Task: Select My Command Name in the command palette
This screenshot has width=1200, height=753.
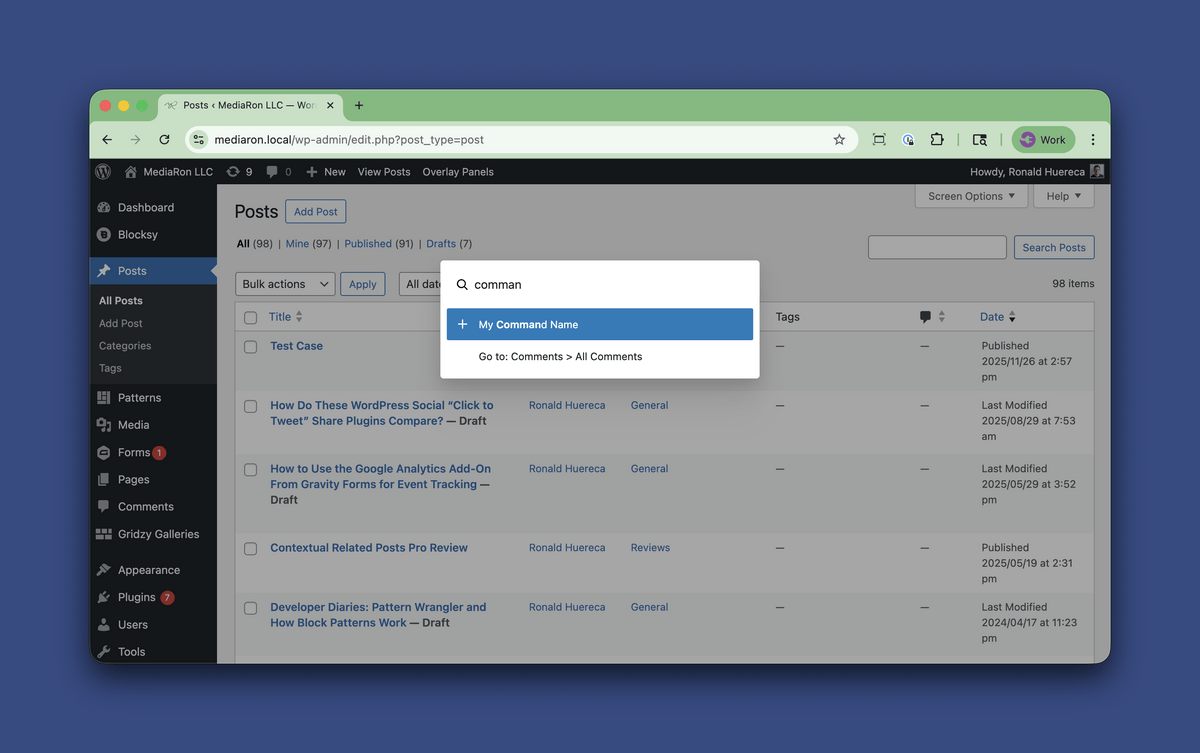Action: (x=599, y=324)
